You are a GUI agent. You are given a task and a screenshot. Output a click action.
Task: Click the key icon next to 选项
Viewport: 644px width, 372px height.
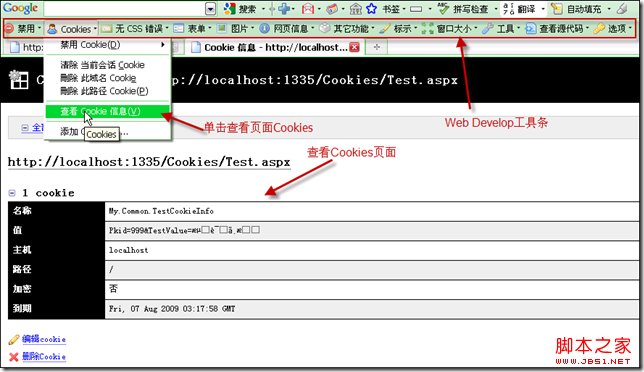(600, 28)
